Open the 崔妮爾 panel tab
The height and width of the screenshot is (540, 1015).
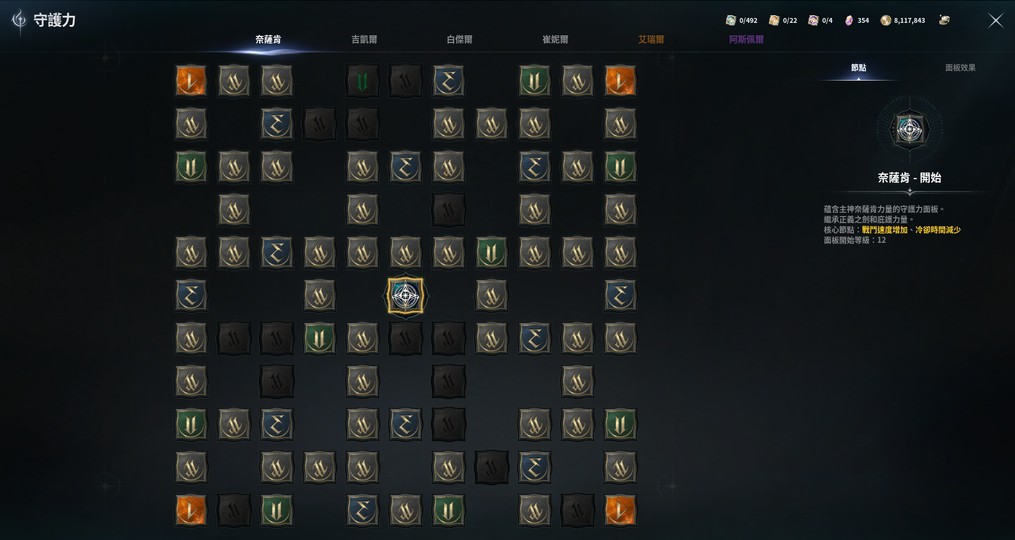tap(555, 39)
